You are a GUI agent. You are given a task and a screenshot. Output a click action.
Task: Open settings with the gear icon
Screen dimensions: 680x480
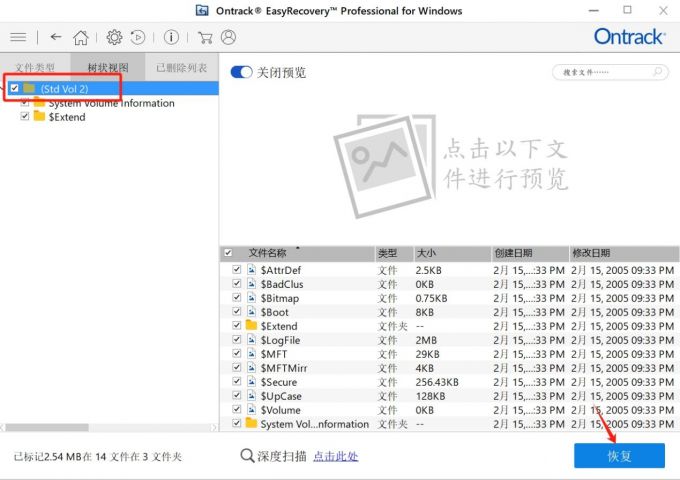[x=114, y=37]
